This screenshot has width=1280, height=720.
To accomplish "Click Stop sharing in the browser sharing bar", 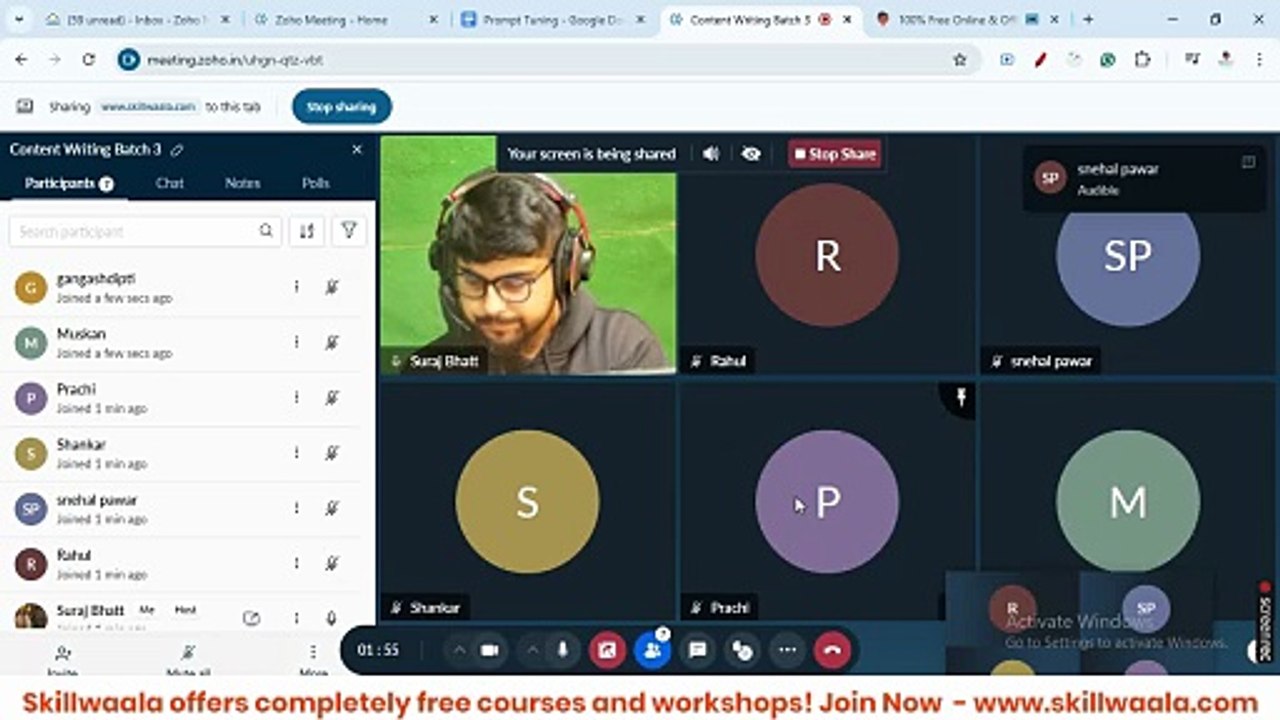I will (341, 107).
